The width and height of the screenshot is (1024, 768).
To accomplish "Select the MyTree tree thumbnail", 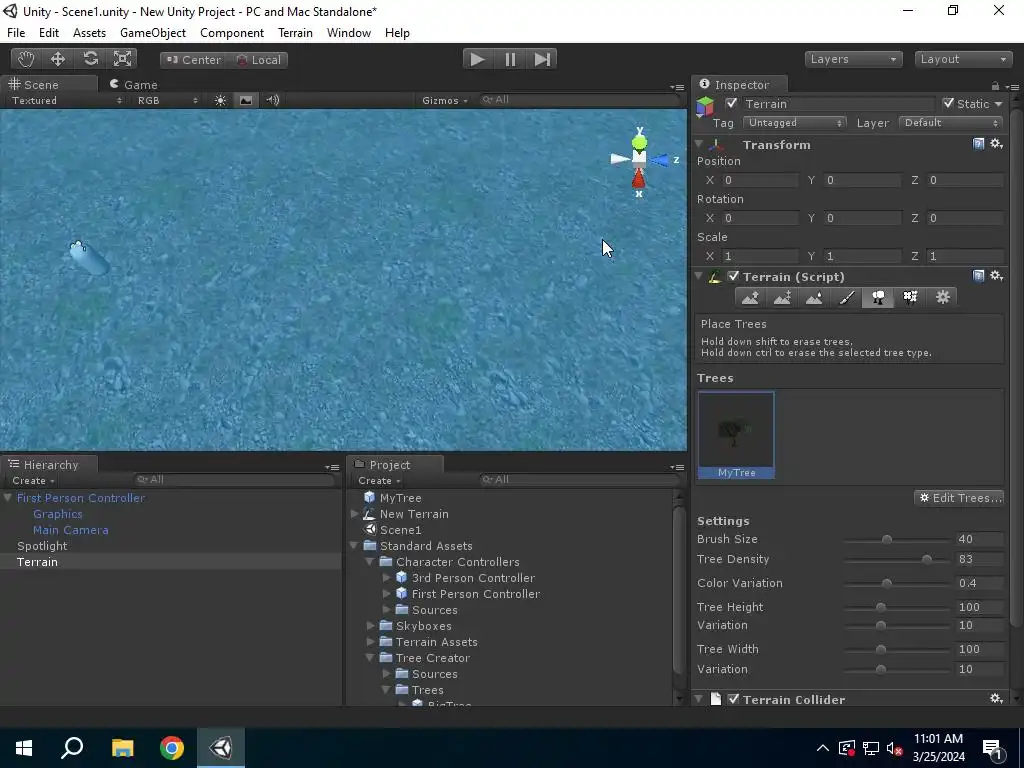I will click(736, 436).
